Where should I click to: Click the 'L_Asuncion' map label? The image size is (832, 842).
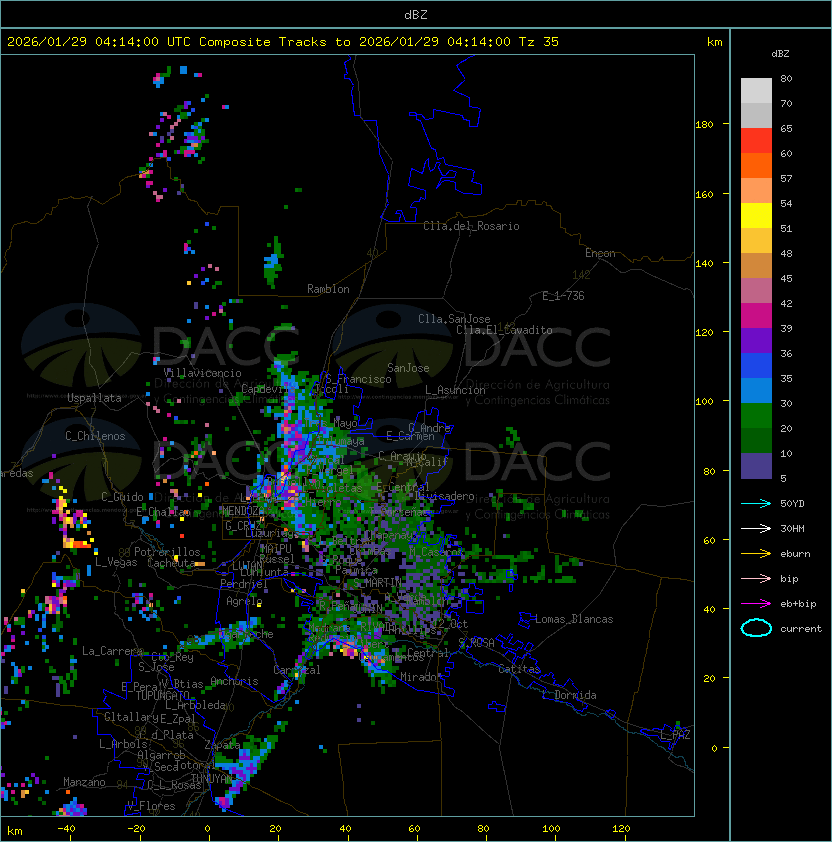(x=455, y=390)
